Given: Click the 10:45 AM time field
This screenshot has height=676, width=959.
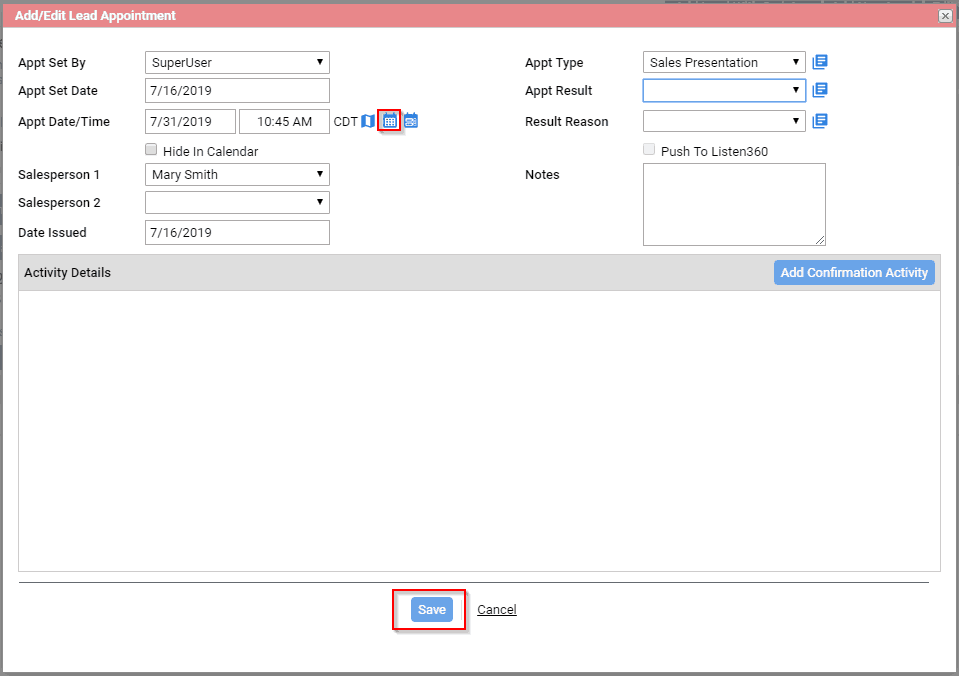Looking at the screenshot, I should tap(284, 121).
